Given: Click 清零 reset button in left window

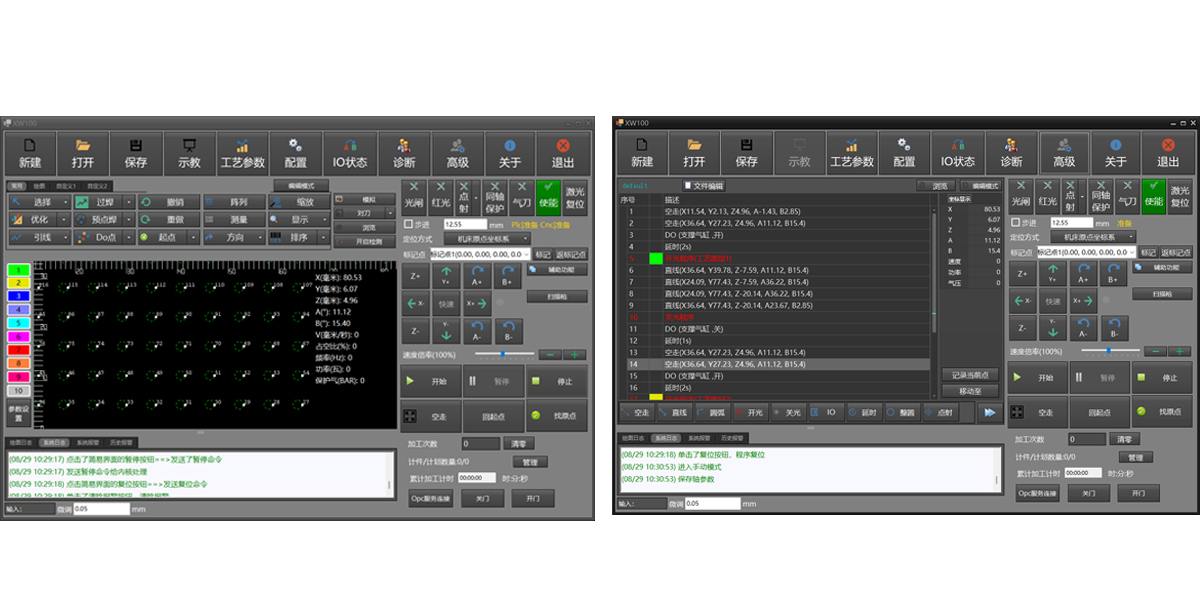Looking at the screenshot, I should tap(517, 443).
